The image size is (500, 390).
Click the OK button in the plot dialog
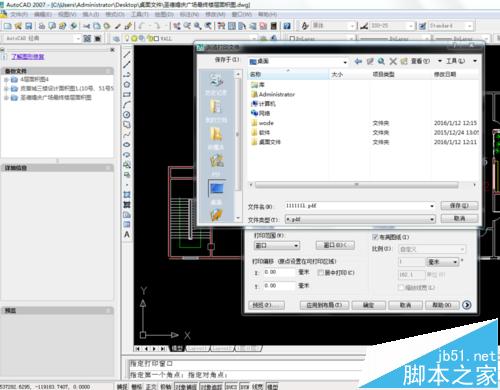tap(368, 305)
